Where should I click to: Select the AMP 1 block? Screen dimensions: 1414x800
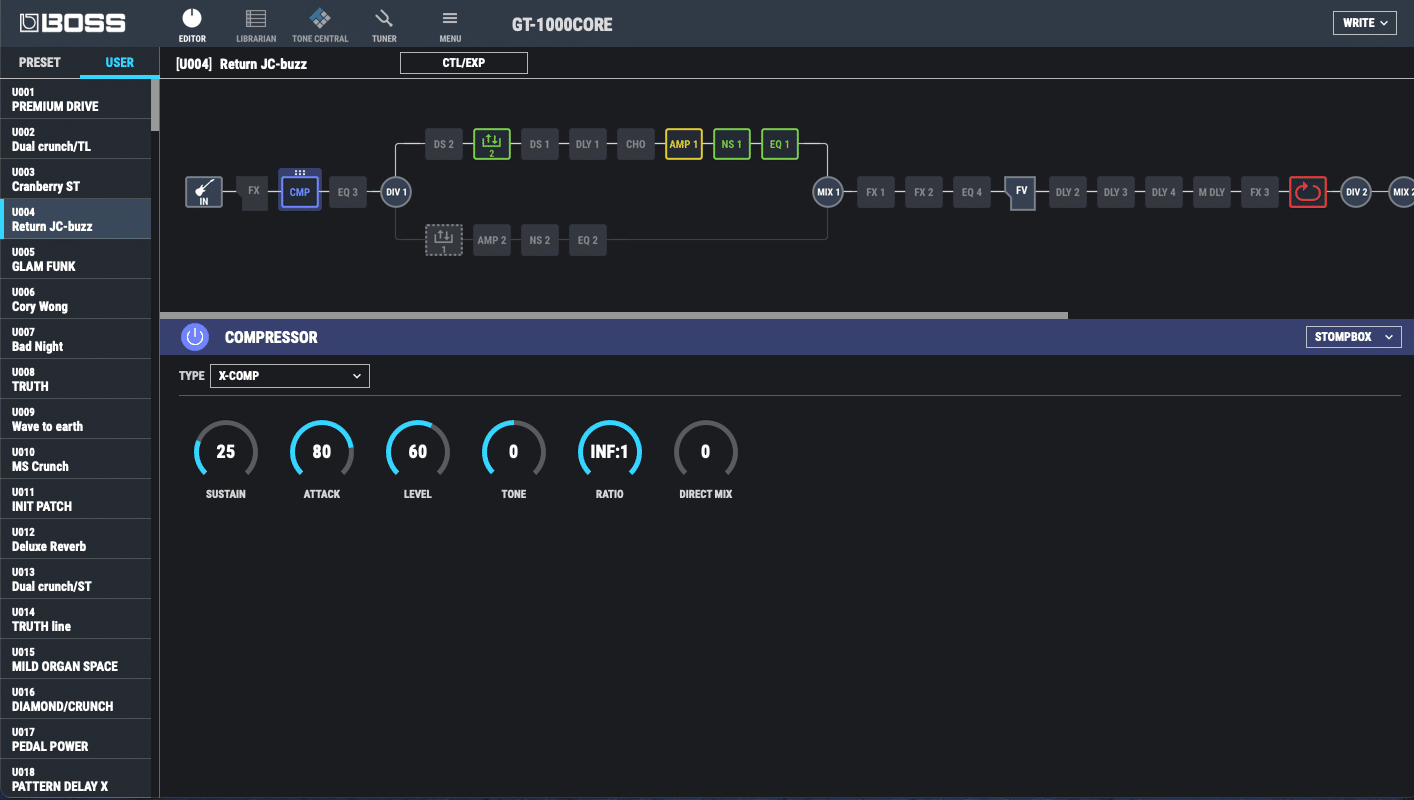[x=684, y=144]
